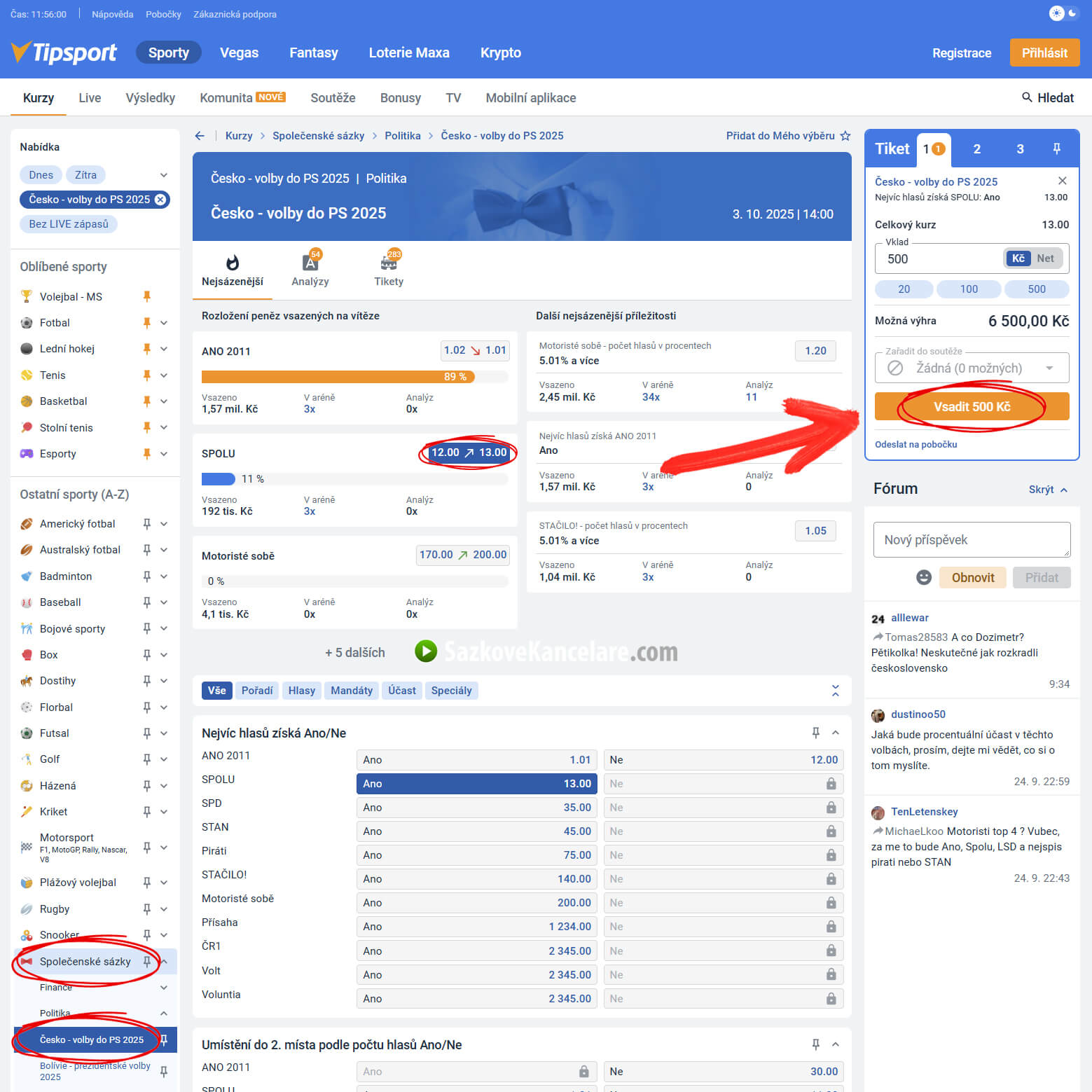1092x1092 pixels.
Task: Toggle the light/dark theme switch
Action: click(1063, 13)
